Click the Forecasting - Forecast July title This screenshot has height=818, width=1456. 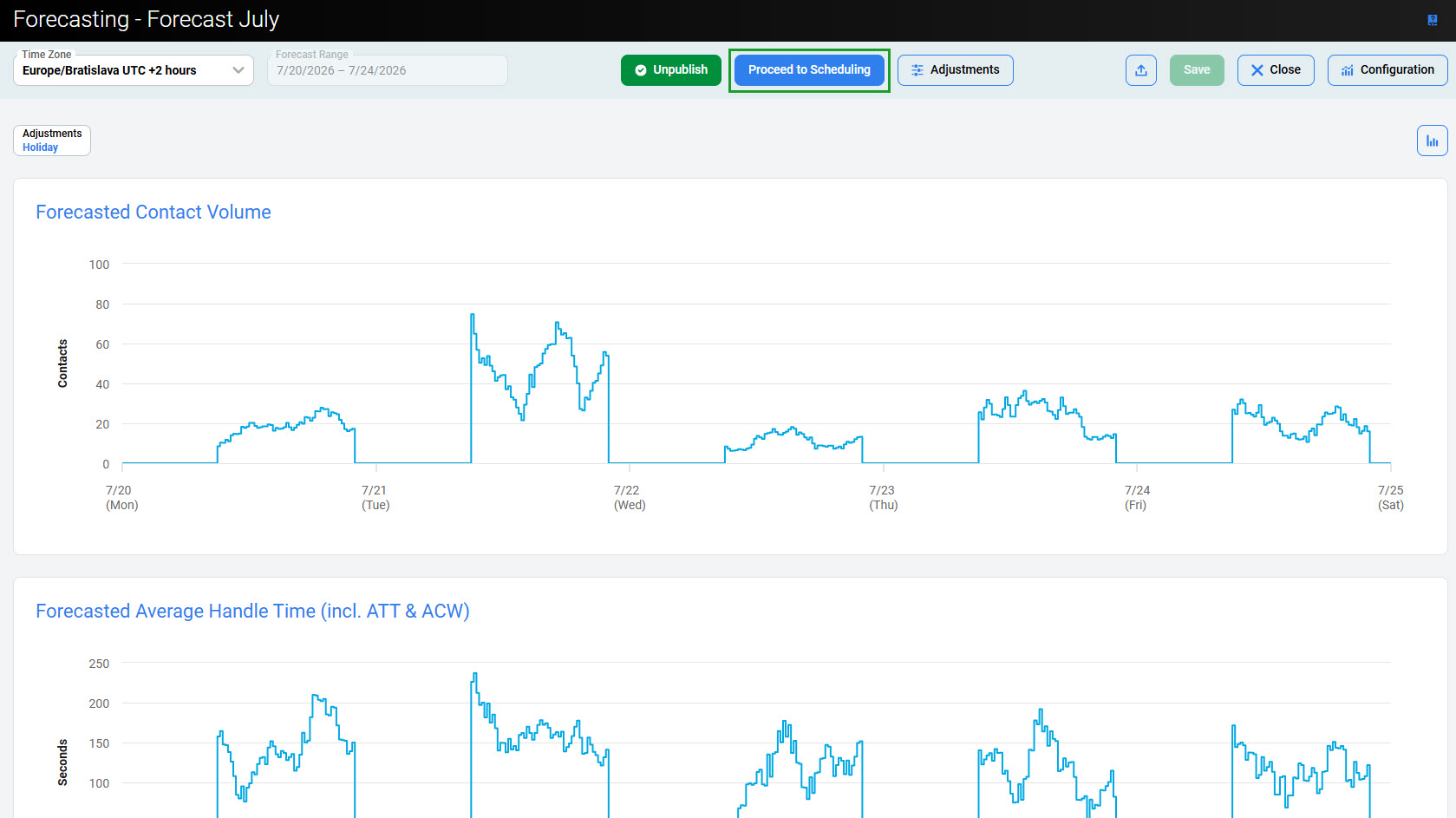pos(146,20)
